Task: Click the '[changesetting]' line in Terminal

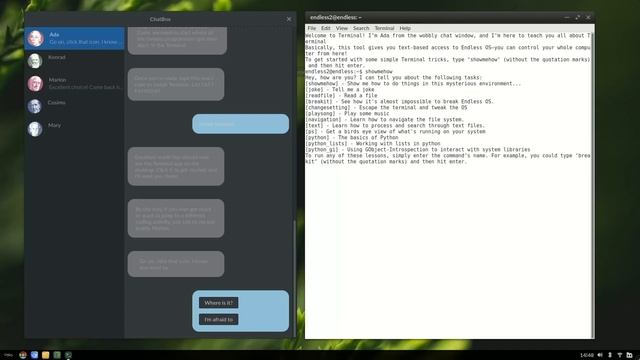Action: pyautogui.click(x=386, y=107)
